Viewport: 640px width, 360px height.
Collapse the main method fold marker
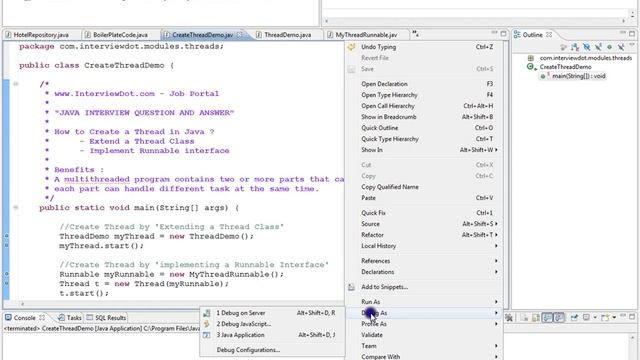[16, 208]
